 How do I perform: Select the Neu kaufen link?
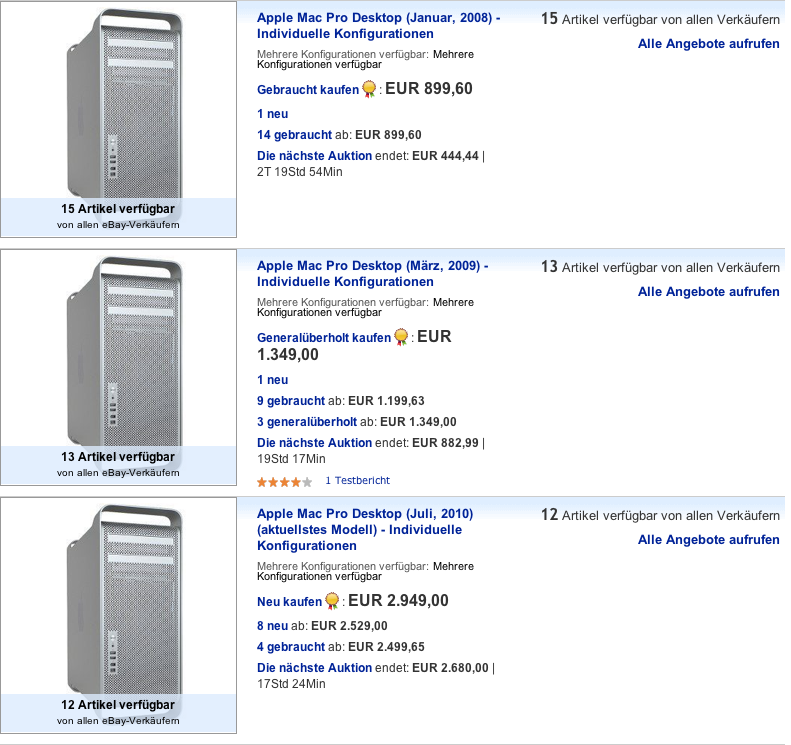click(289, 602)
